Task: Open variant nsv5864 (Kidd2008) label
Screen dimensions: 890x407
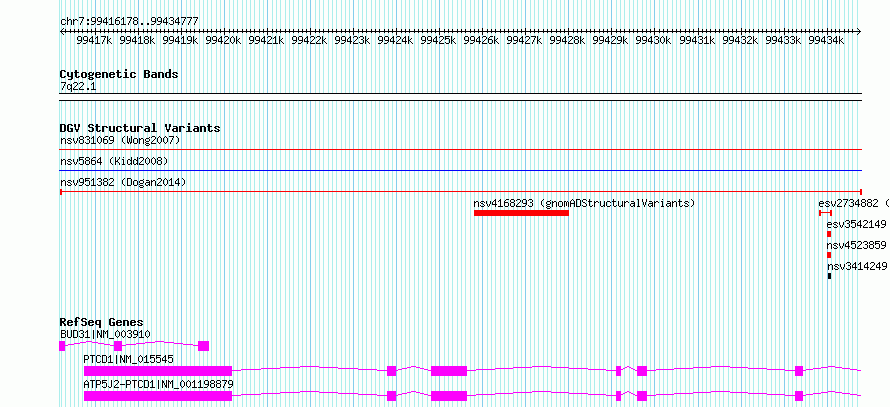Action: tap(114, 161)
